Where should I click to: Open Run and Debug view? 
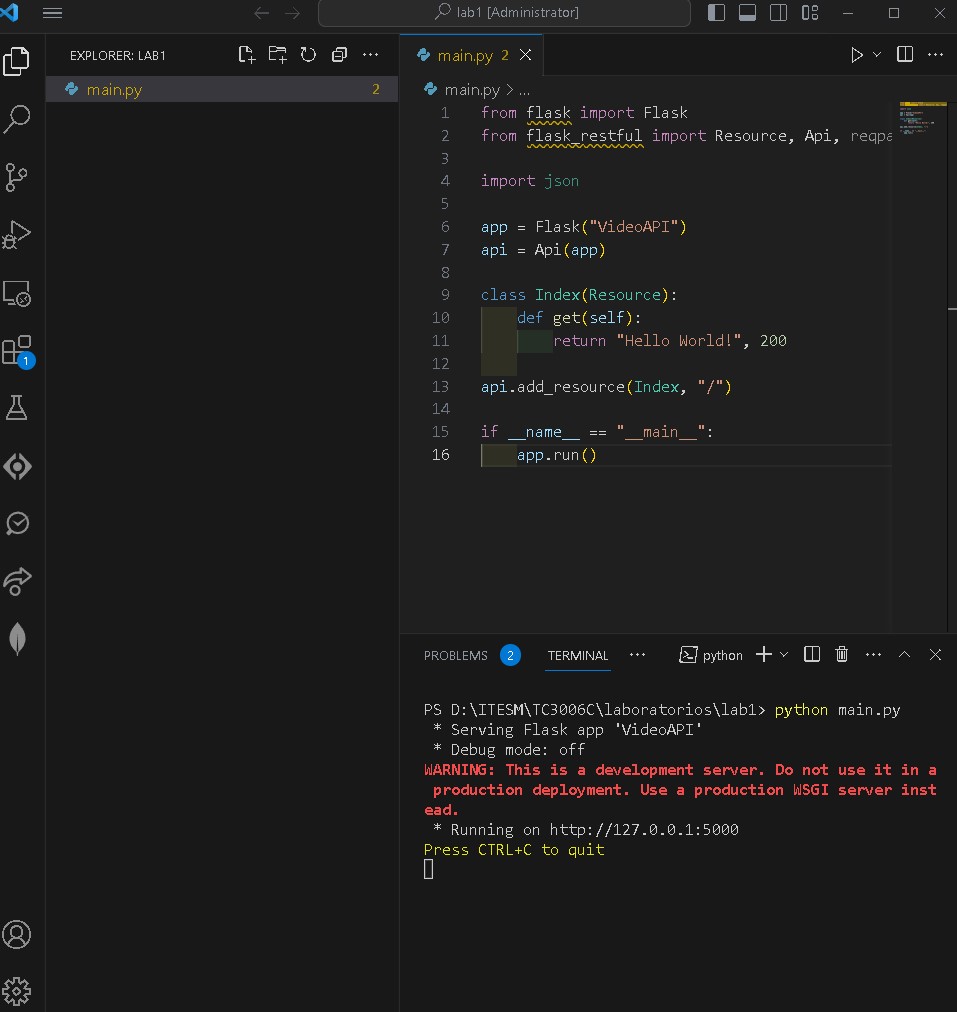click(17, 235)
